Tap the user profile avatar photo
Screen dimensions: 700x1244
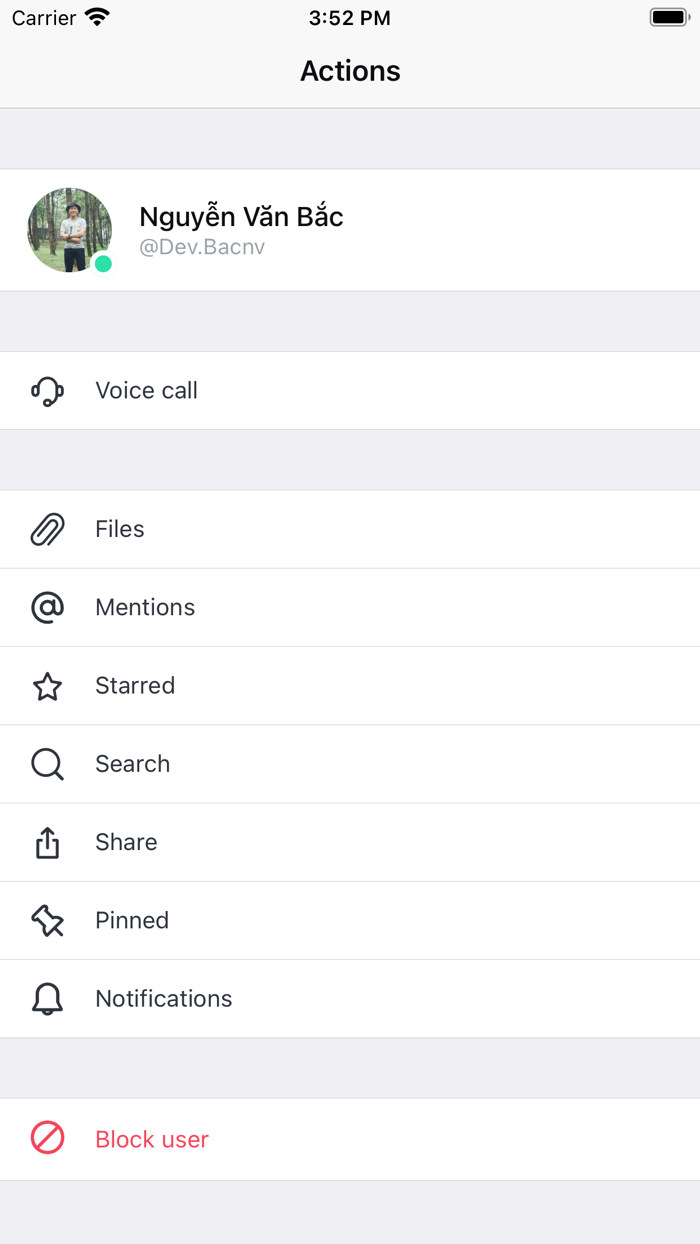[66, 228]
